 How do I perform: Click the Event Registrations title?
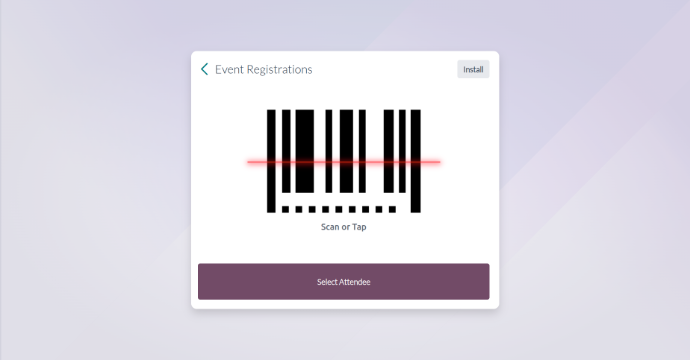click(264, 70)
